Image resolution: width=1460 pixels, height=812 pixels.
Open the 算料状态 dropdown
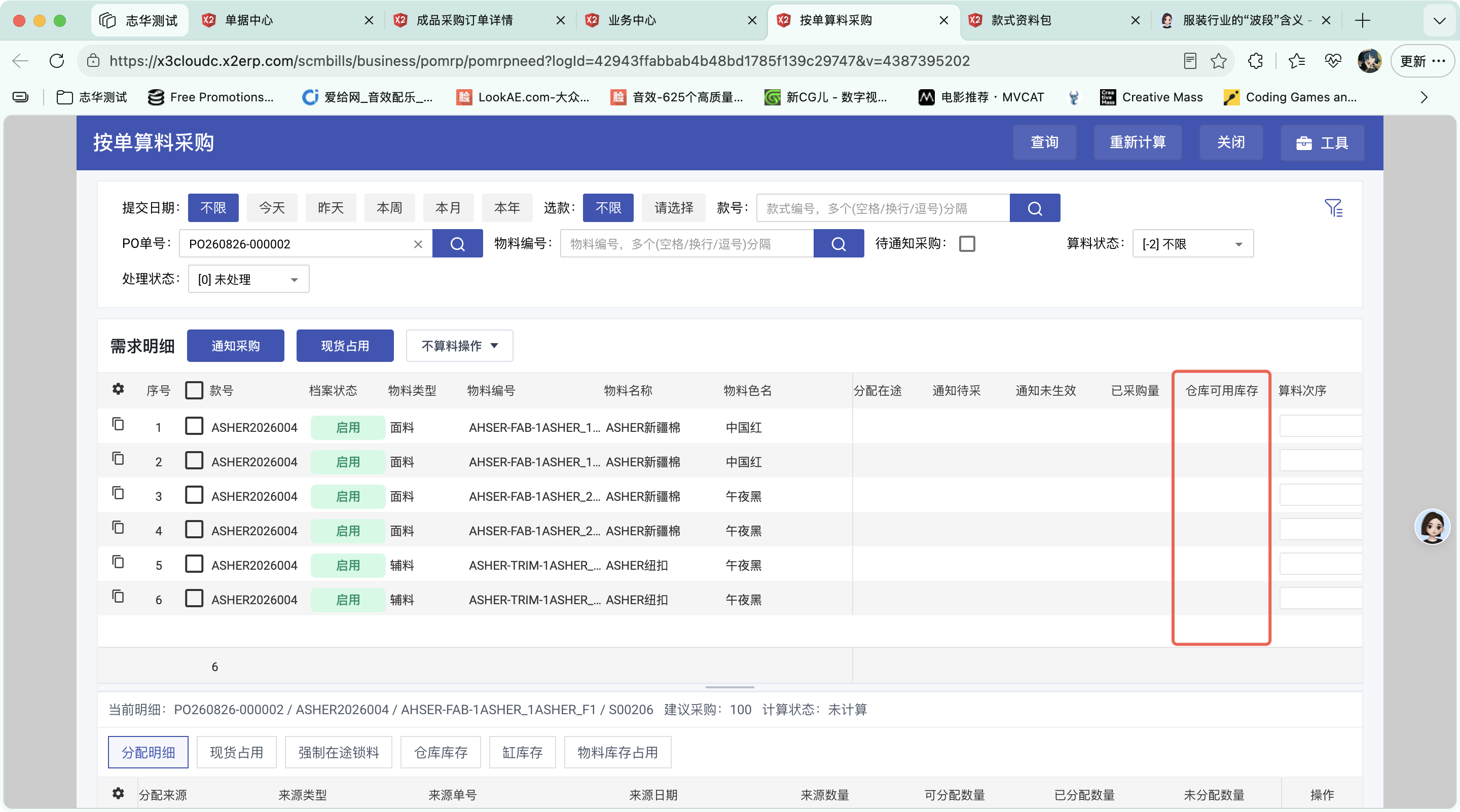(1192, 244)
